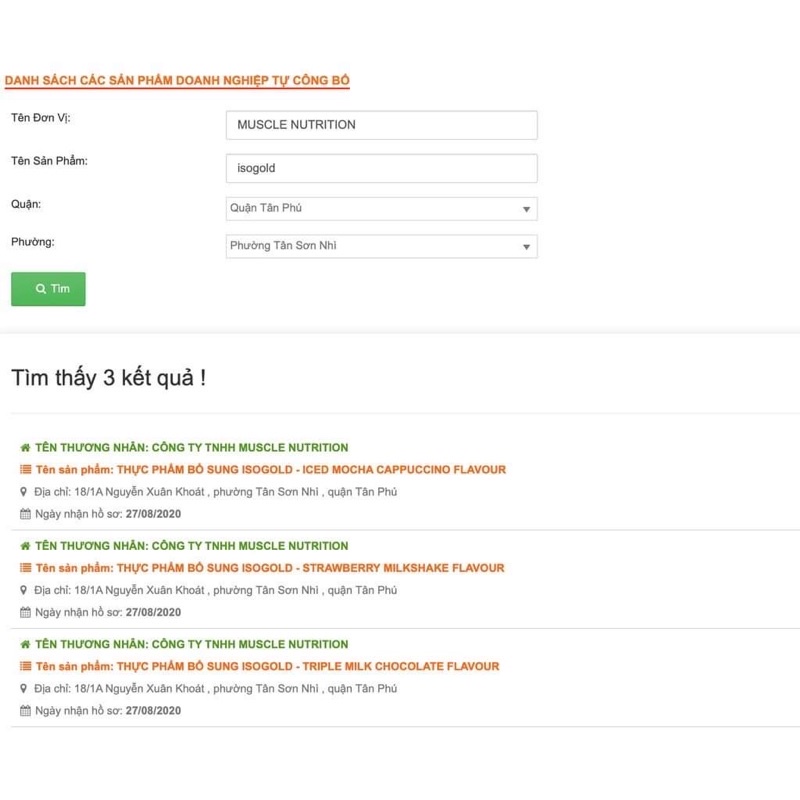This screenshot has height=800, width=800.
Task: Expand the Phường Tân Sơn Nhì dropdown
Action: point(382,246)
